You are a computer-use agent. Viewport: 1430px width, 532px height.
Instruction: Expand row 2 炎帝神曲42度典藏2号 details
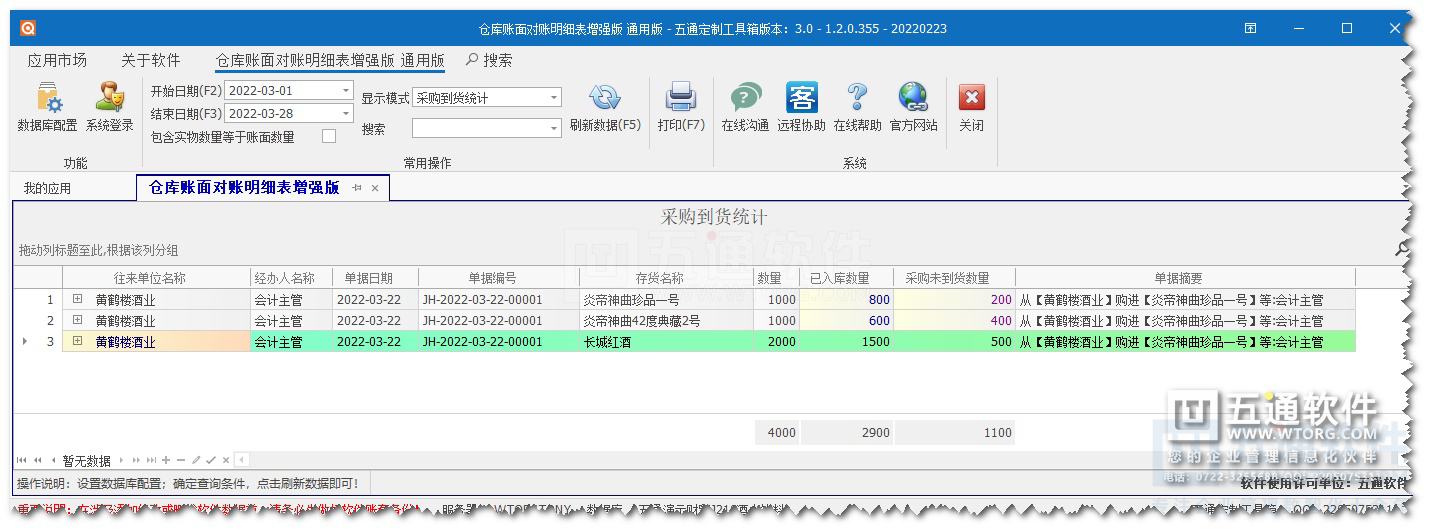point(77,320)
